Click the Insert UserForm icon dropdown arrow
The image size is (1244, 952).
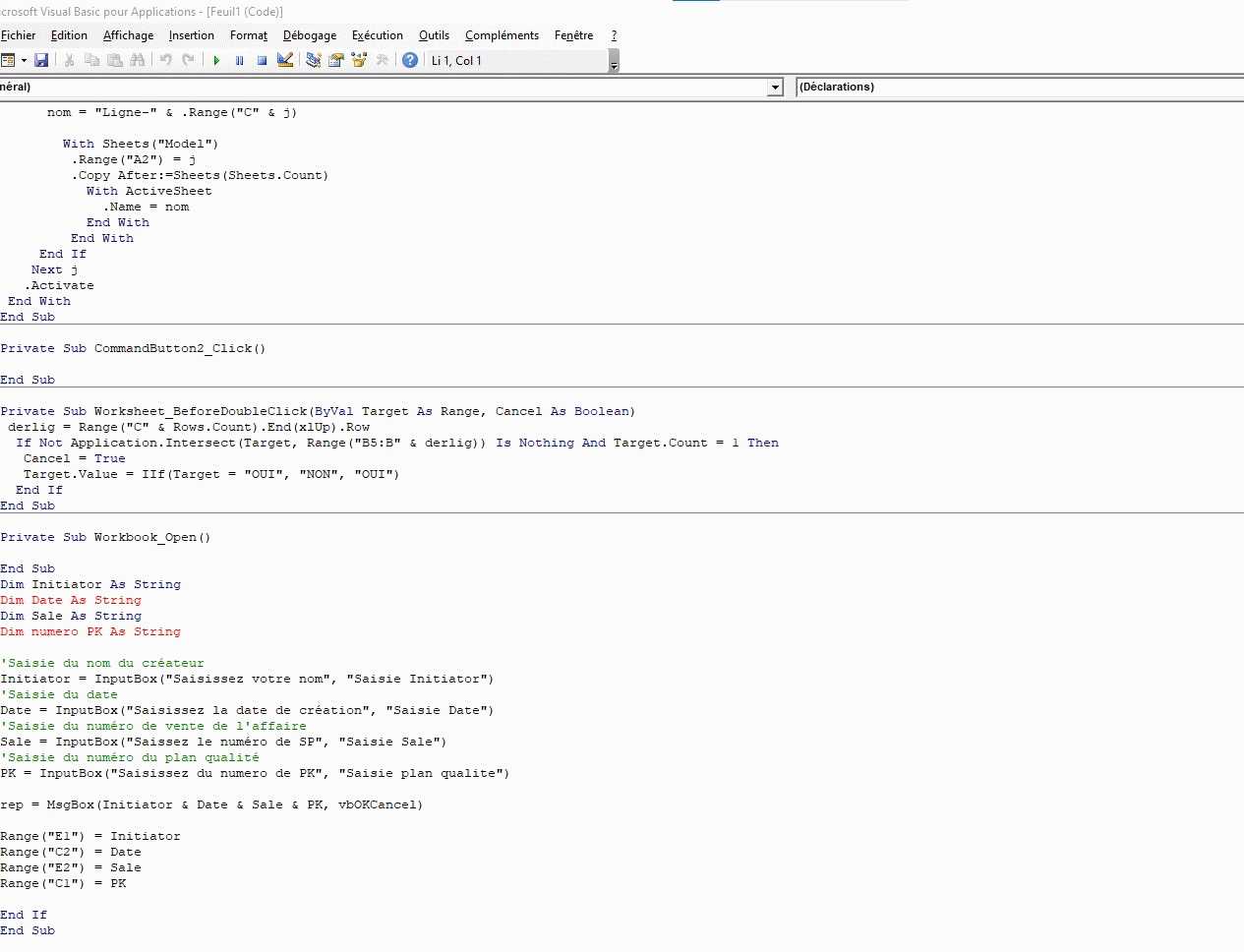pyautogui.click(x=24, y=61)
